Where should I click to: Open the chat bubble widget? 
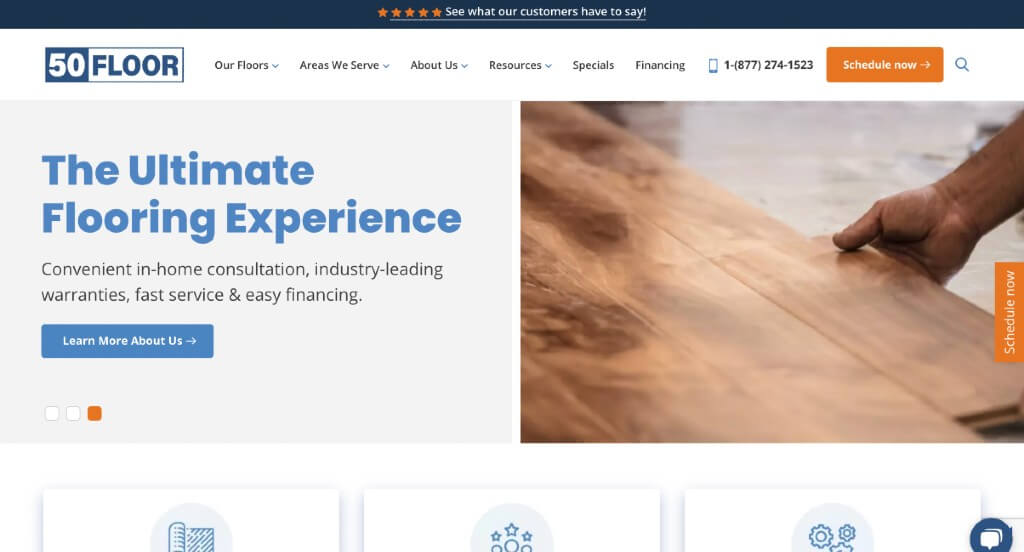(991, 538)
